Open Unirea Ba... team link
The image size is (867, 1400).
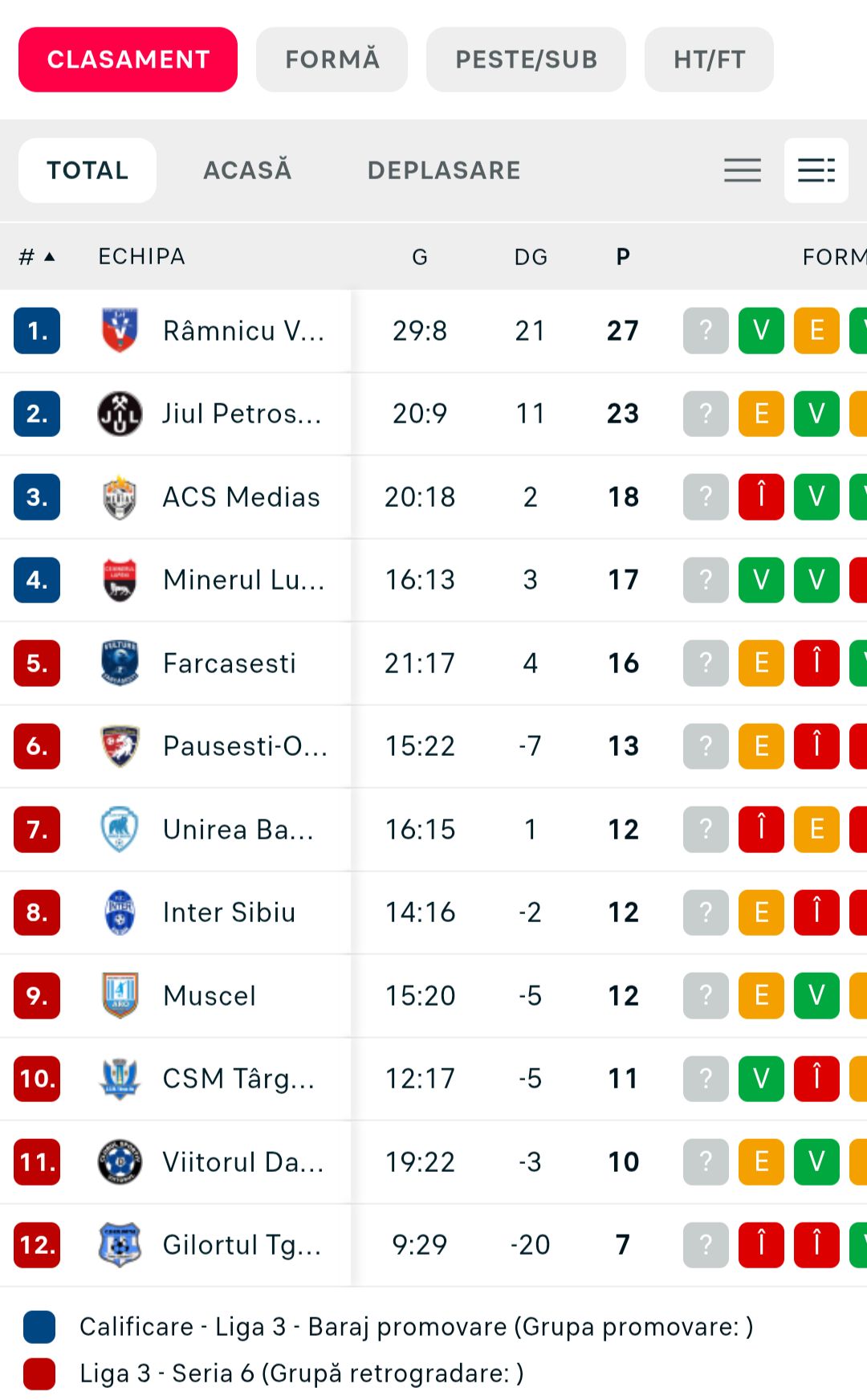(x=238, y=829)
